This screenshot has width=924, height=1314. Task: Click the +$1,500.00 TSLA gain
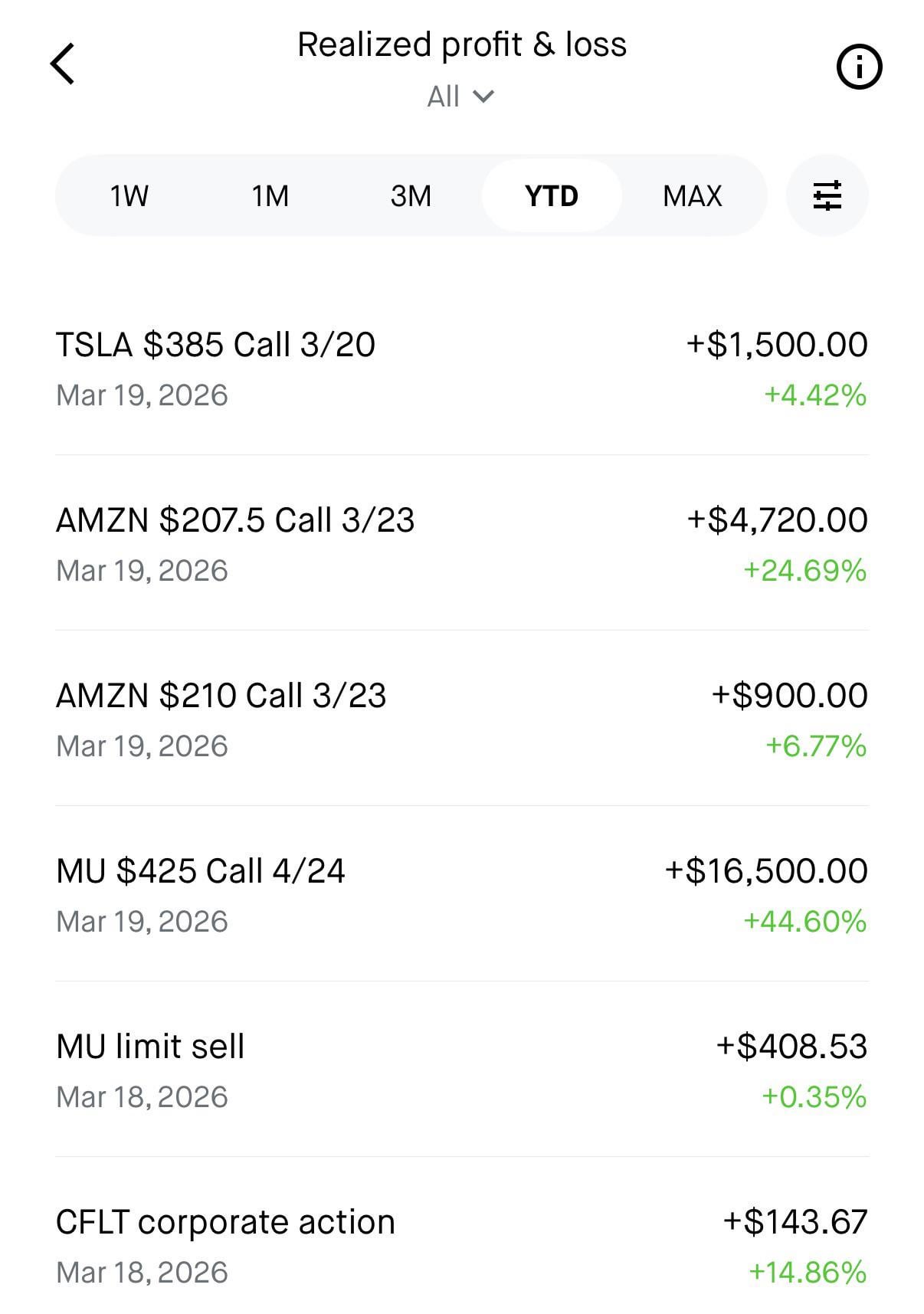coord(777,345)
